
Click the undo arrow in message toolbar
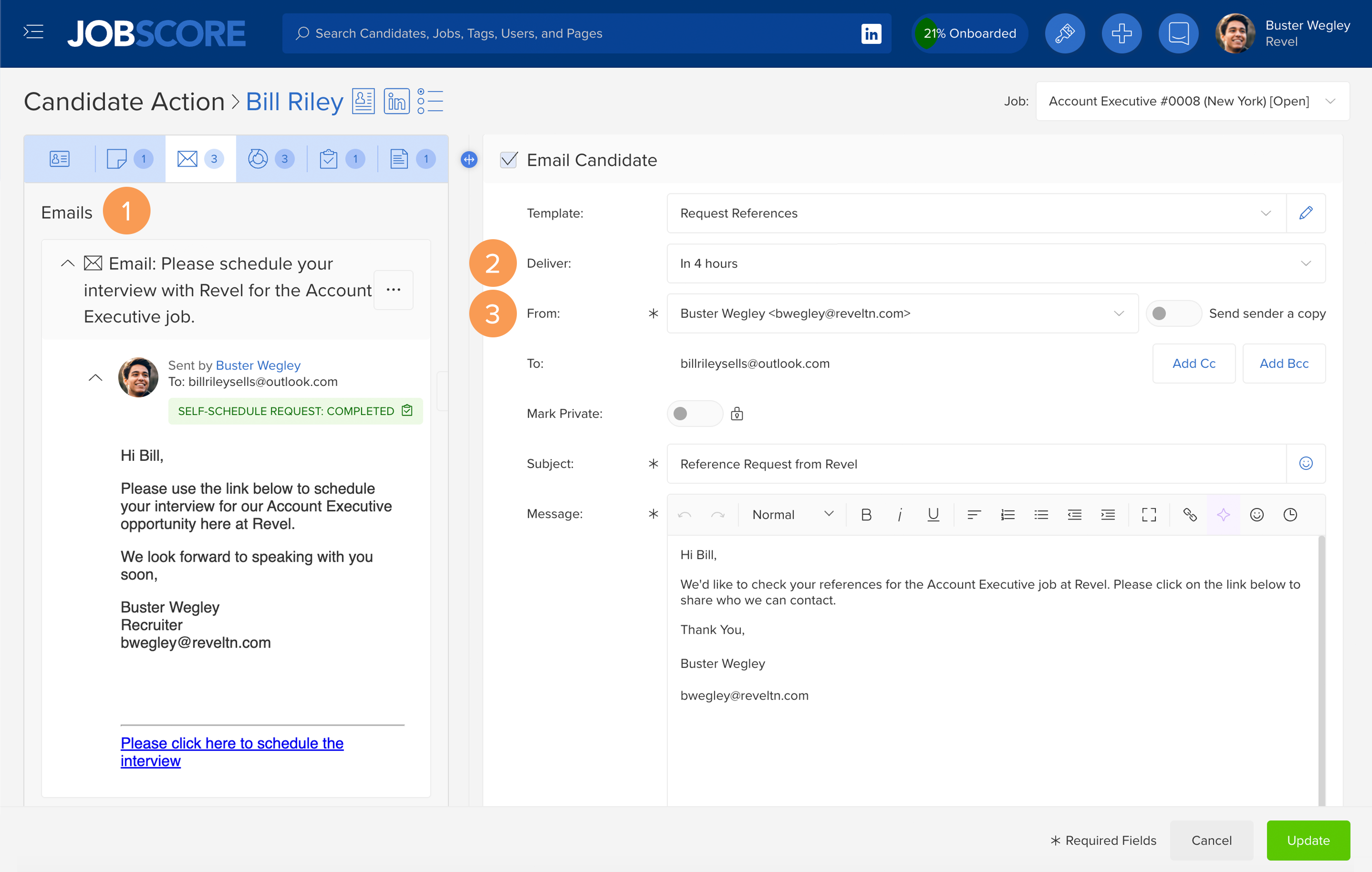click(684, 515)
